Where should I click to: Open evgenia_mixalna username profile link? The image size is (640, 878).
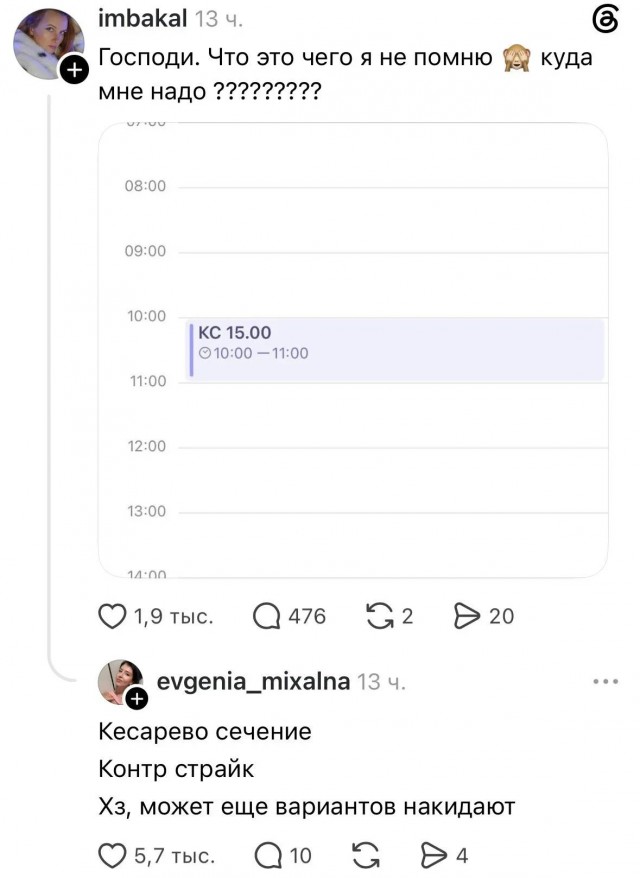253,681
